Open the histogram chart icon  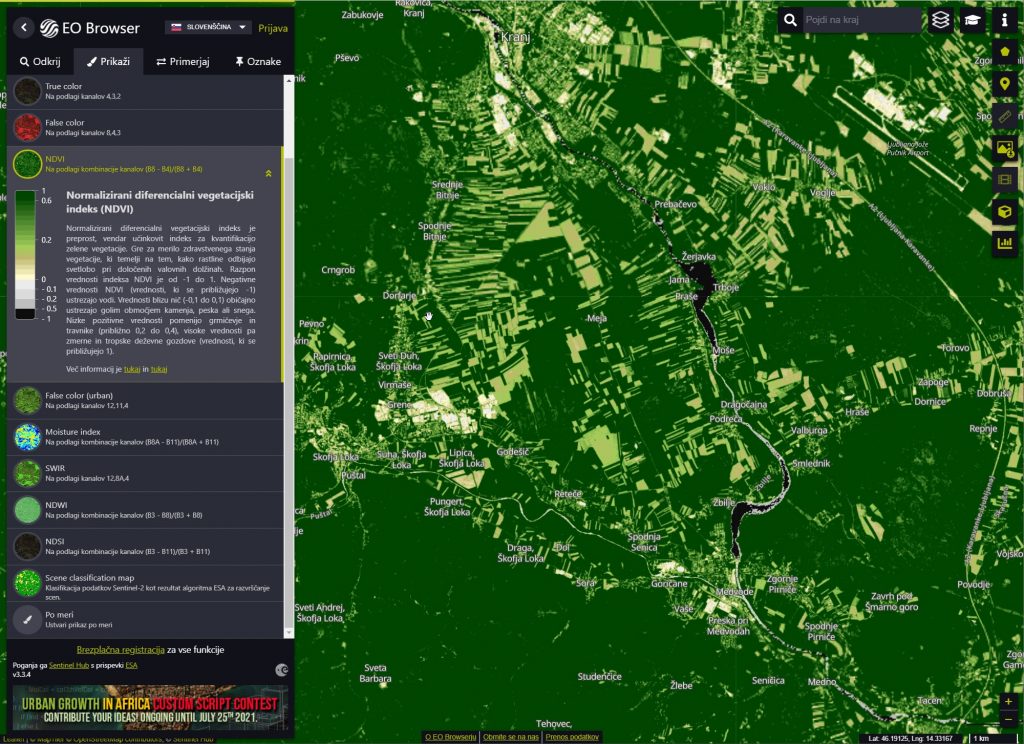pos(1004,244)
